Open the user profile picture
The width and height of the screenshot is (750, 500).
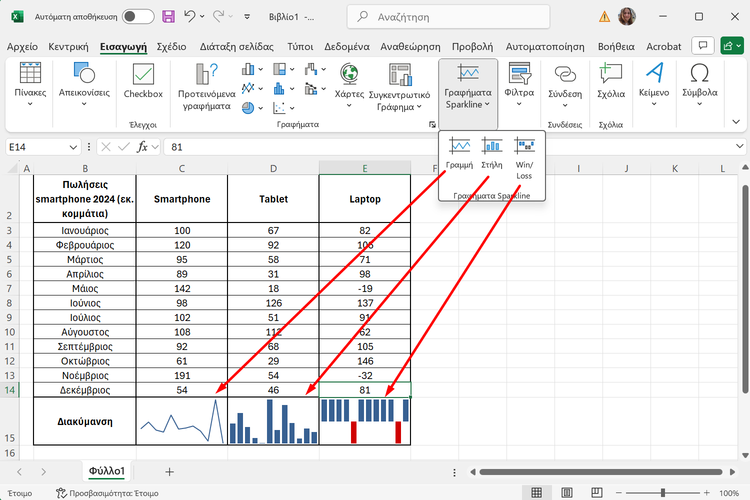(x=627, y=17)
